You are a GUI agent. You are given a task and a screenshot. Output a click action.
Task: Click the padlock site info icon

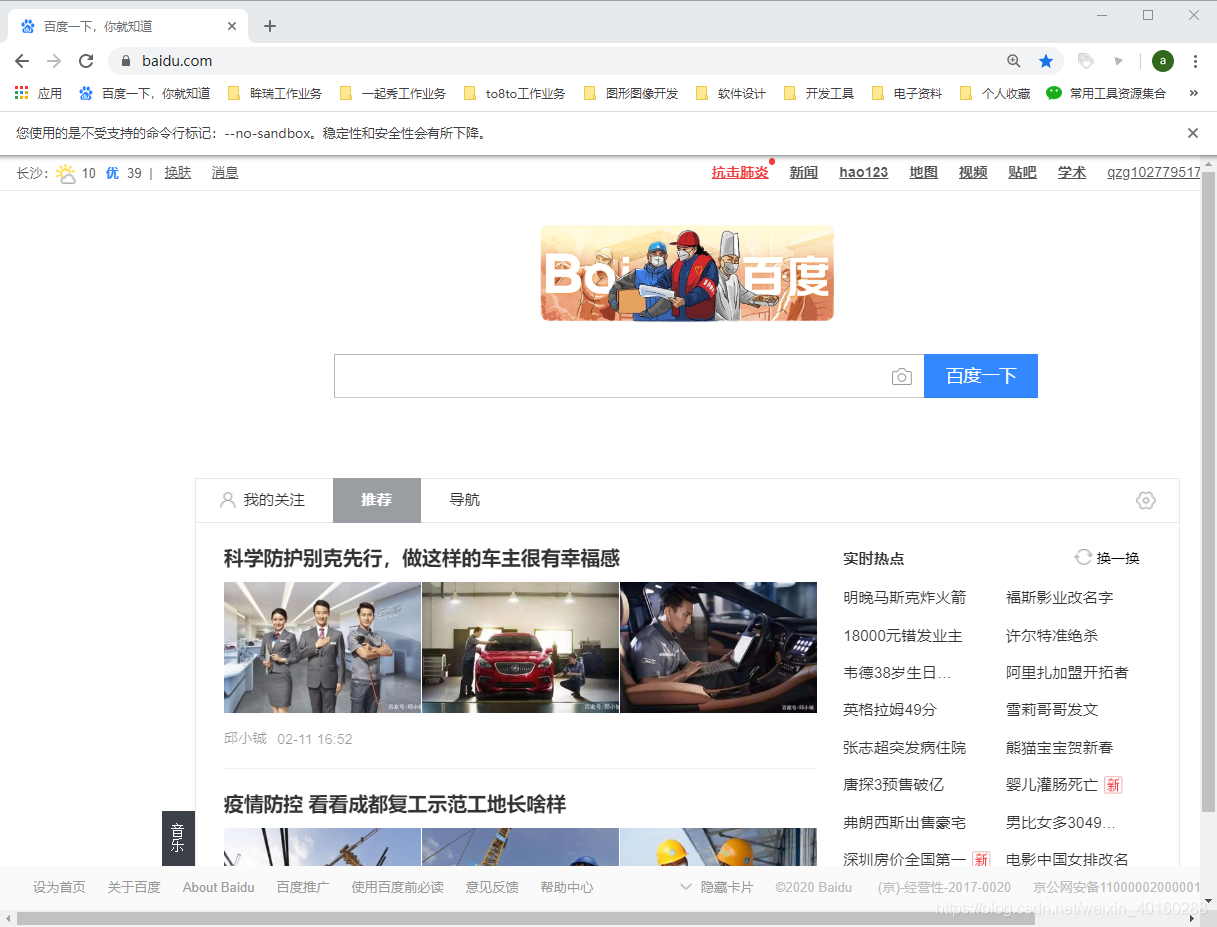[126, 61]
